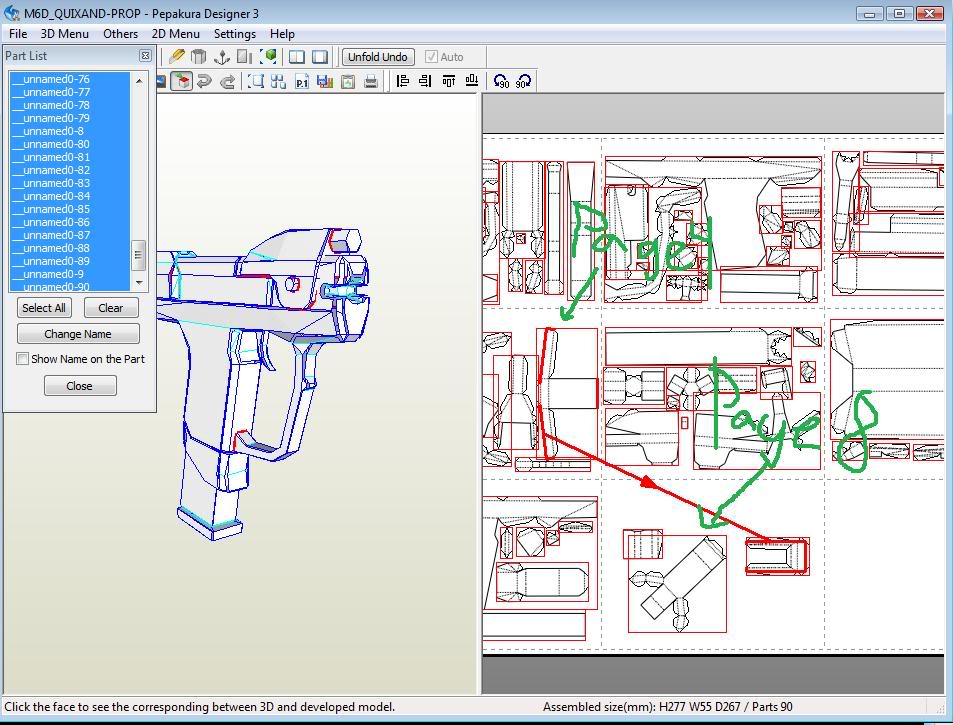953x725 pixels.
Task: Click the clipboard paste image icon
Action: pos(348,81)
